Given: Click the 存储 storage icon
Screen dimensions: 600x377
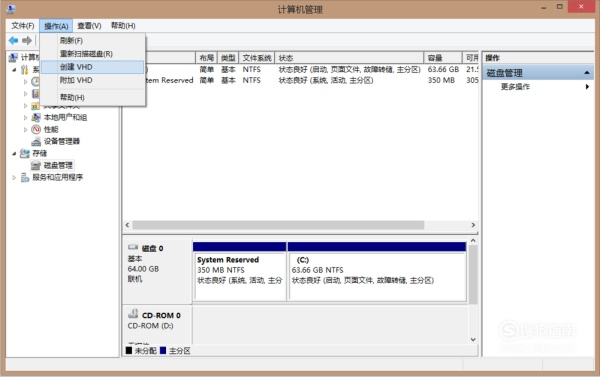Looking at the screenshot, I should [x=24, y=153].
